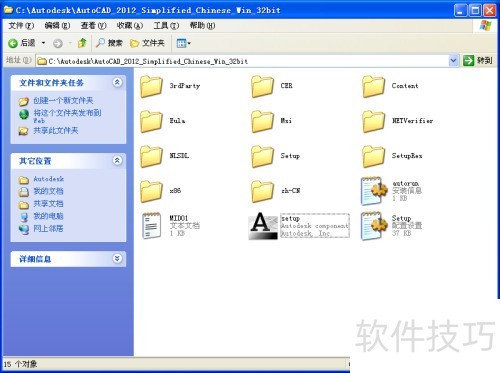The width and height of the screenshot is (500, 373).
Task: Select the Setup configuration settings file icon
Action: 374,226
